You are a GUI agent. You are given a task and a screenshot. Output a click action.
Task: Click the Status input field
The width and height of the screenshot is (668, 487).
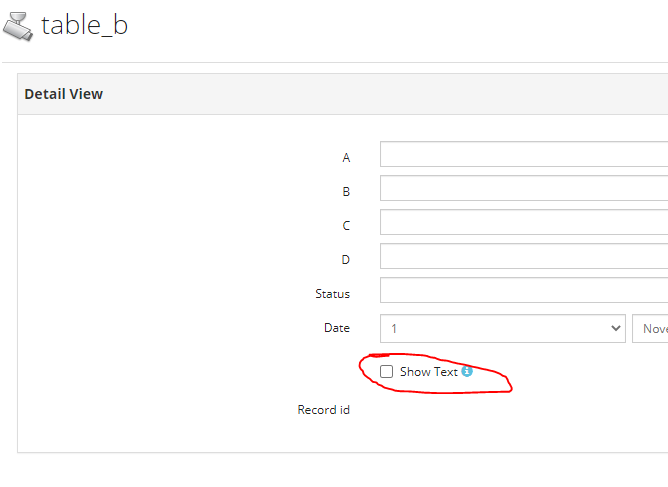click(x=524, y=290)
